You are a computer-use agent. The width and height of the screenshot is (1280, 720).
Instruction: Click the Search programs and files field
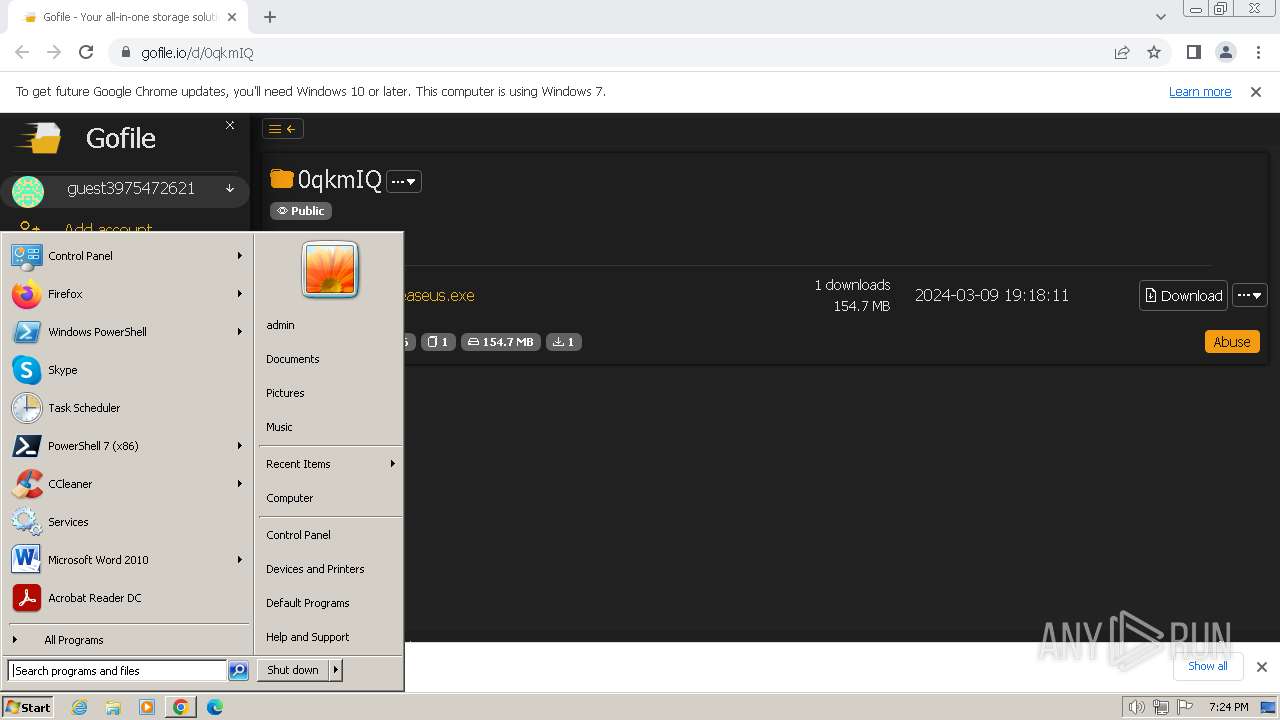click(x=117, y=671)
